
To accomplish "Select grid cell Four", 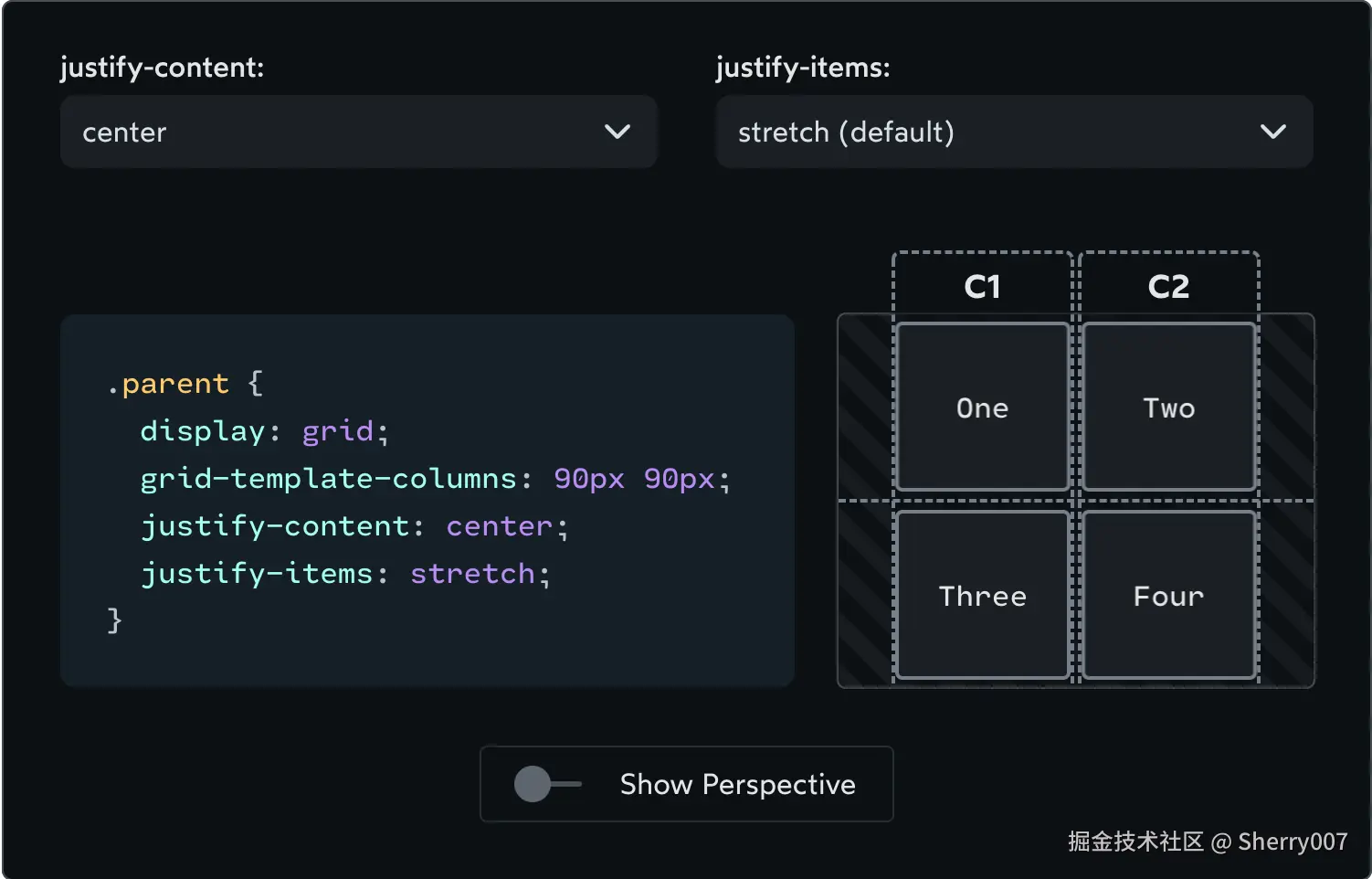I will [x=1168, y=596].
